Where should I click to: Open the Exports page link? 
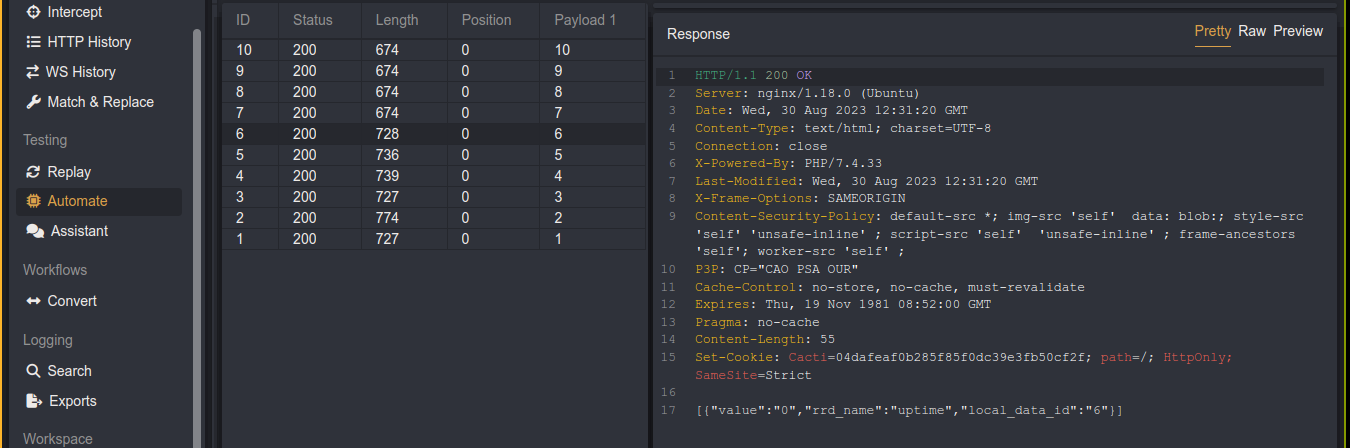point(73,401)
